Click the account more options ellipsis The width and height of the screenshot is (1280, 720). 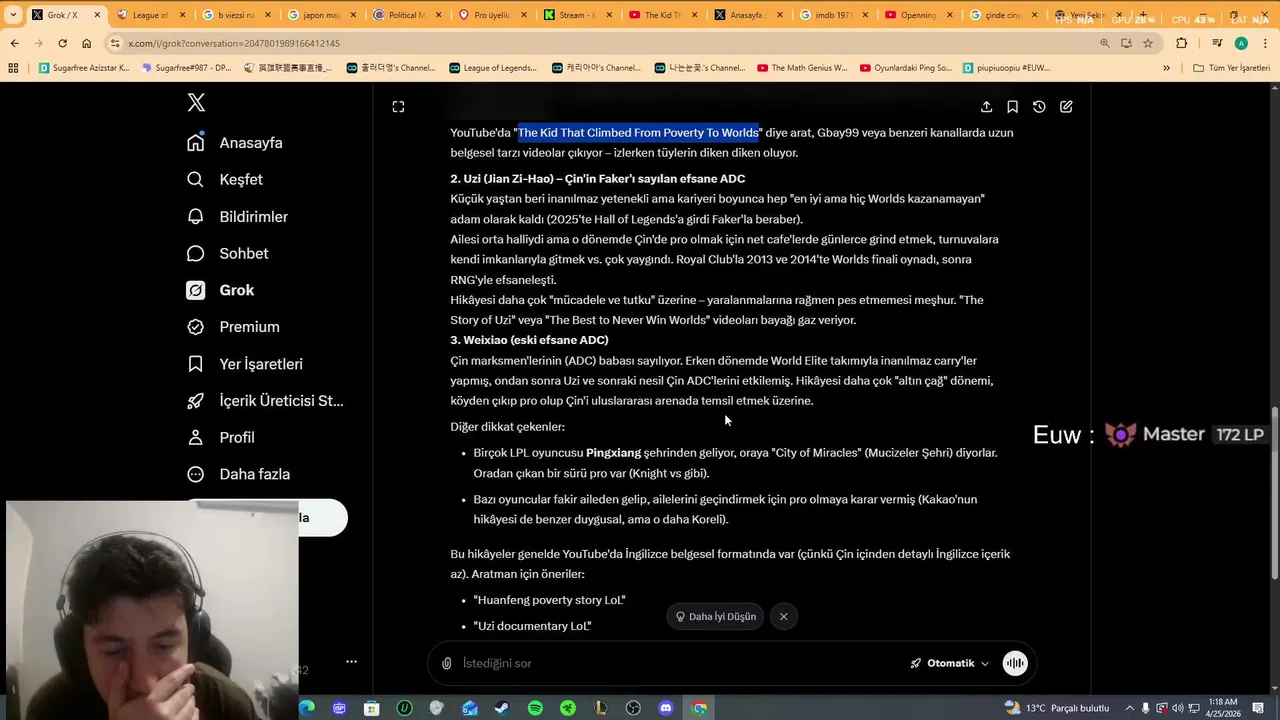click(351, 661)
